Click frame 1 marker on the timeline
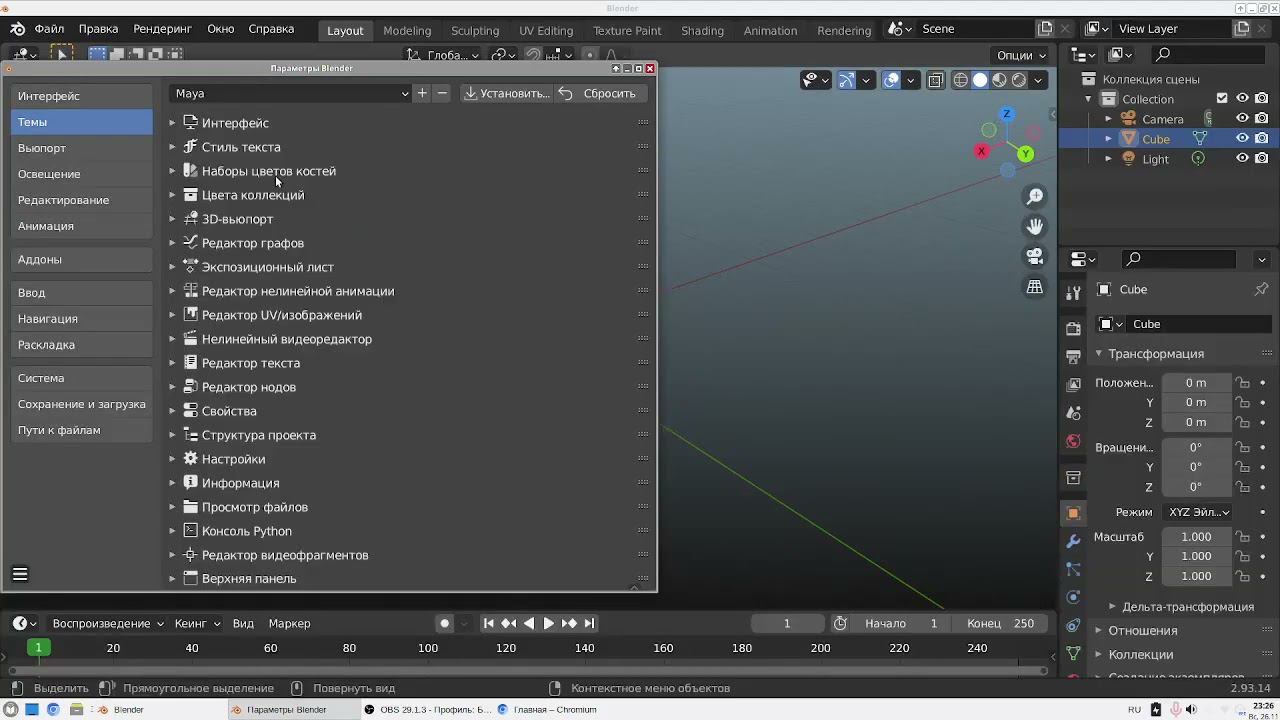This screenshot has height=720, width=1280. (x=38, y=648)
